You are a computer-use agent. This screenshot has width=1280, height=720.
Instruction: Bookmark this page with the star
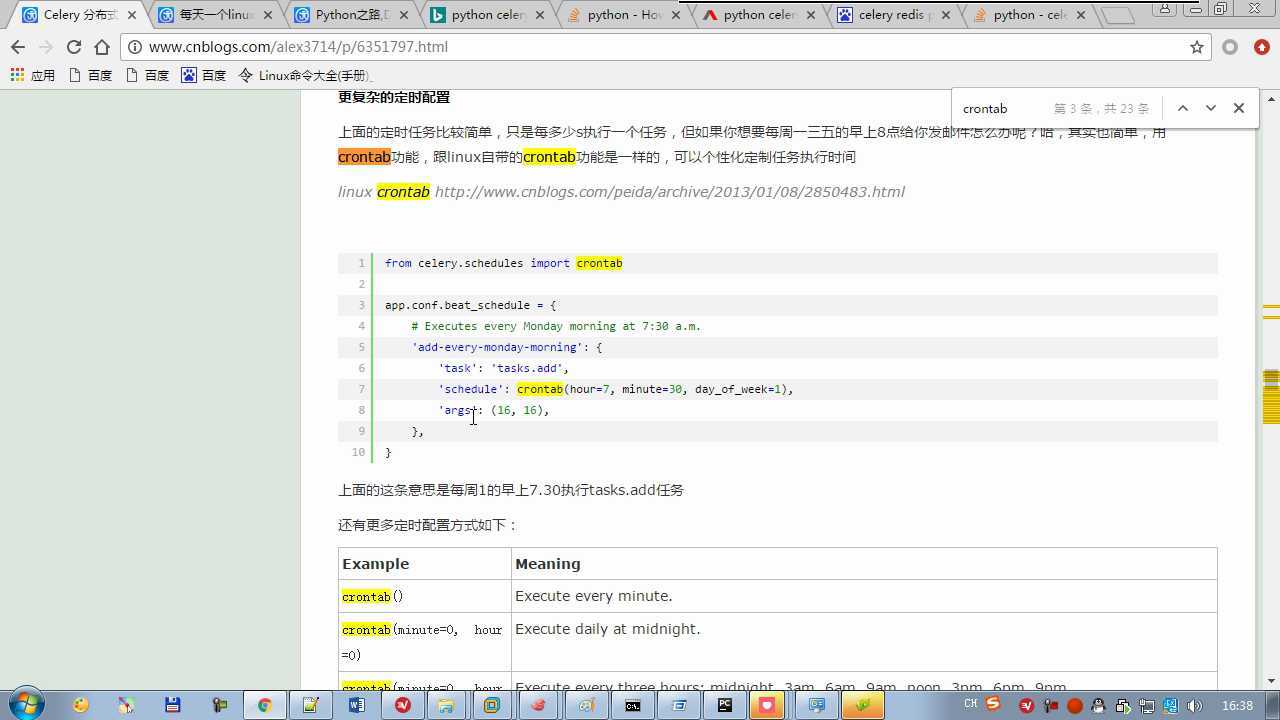point(1196,47)
